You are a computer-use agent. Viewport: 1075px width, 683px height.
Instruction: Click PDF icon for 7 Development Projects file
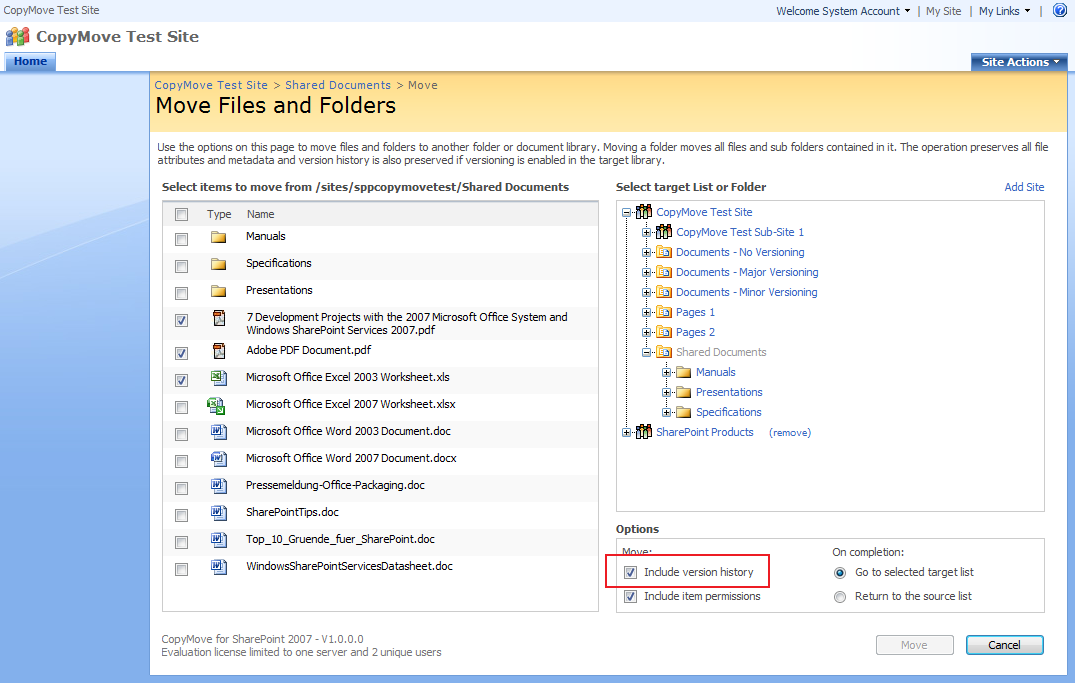tap(219, 318)
